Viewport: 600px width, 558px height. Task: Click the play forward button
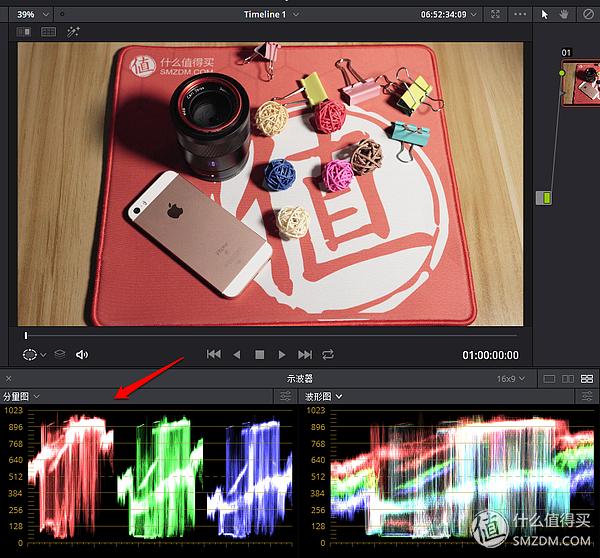(x=282, y=355)
